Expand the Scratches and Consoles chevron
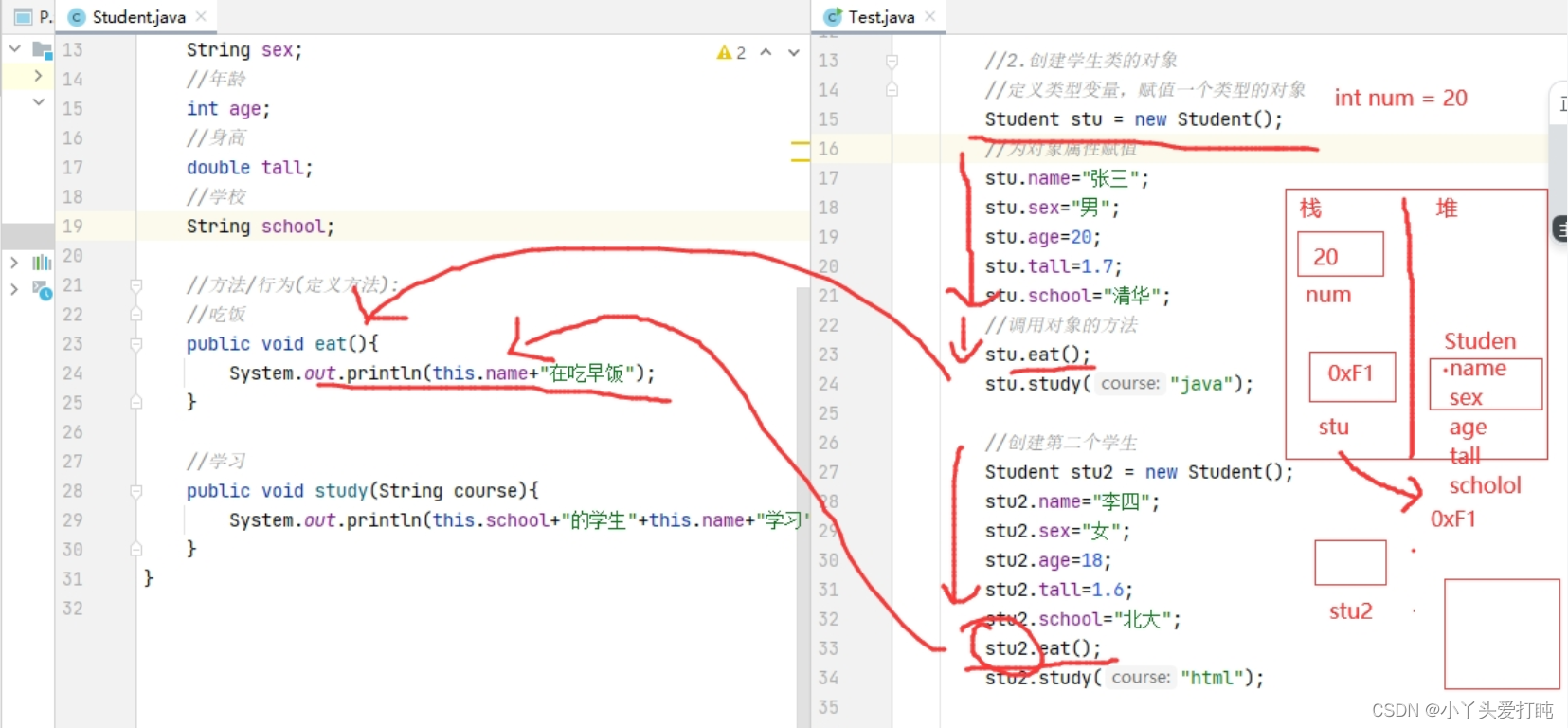The width and height of the screenshot is (1568, 728). coord(14,289)
